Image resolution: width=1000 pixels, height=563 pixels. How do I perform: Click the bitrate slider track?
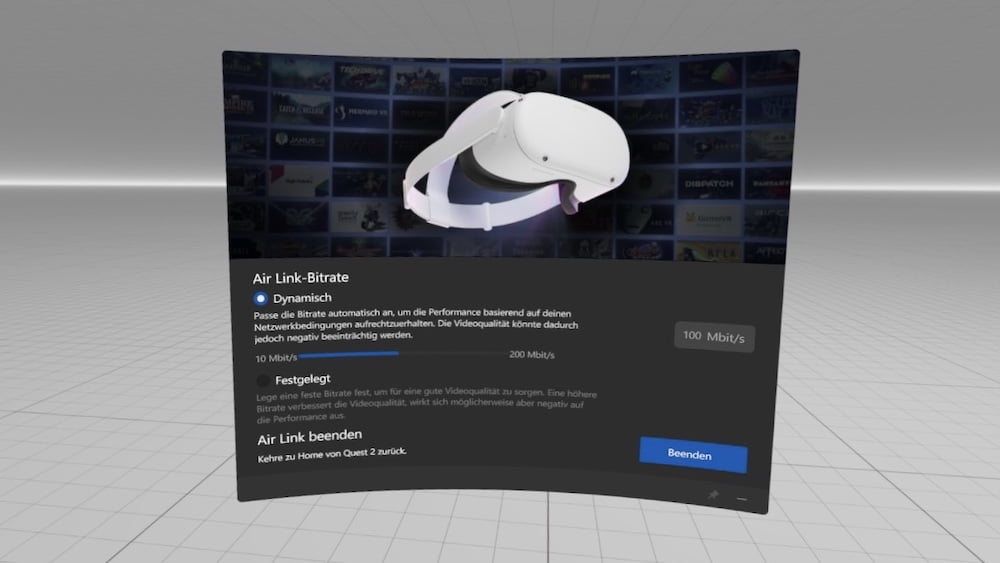(x=400, y=354)
